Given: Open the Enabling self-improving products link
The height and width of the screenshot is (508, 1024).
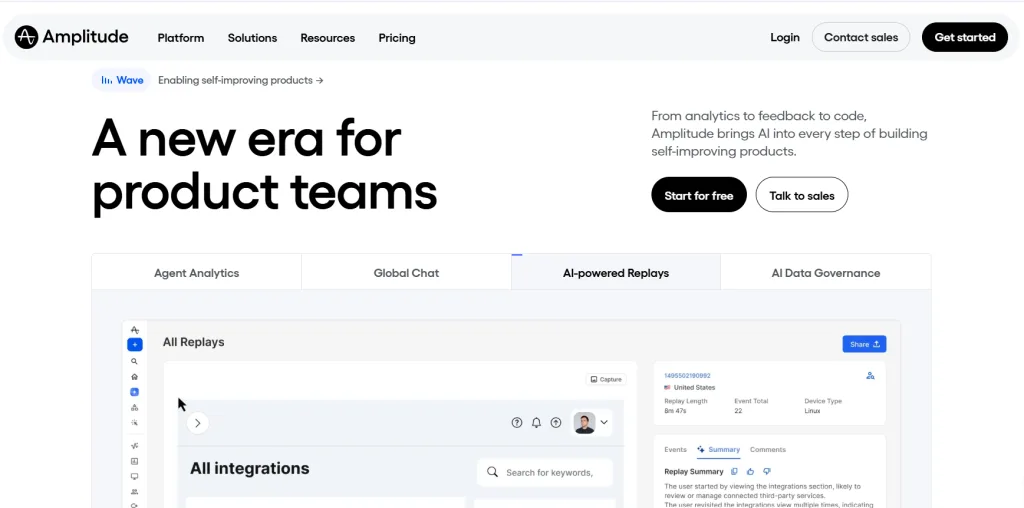Looking at the screenshot, I should tap(240, 80).
